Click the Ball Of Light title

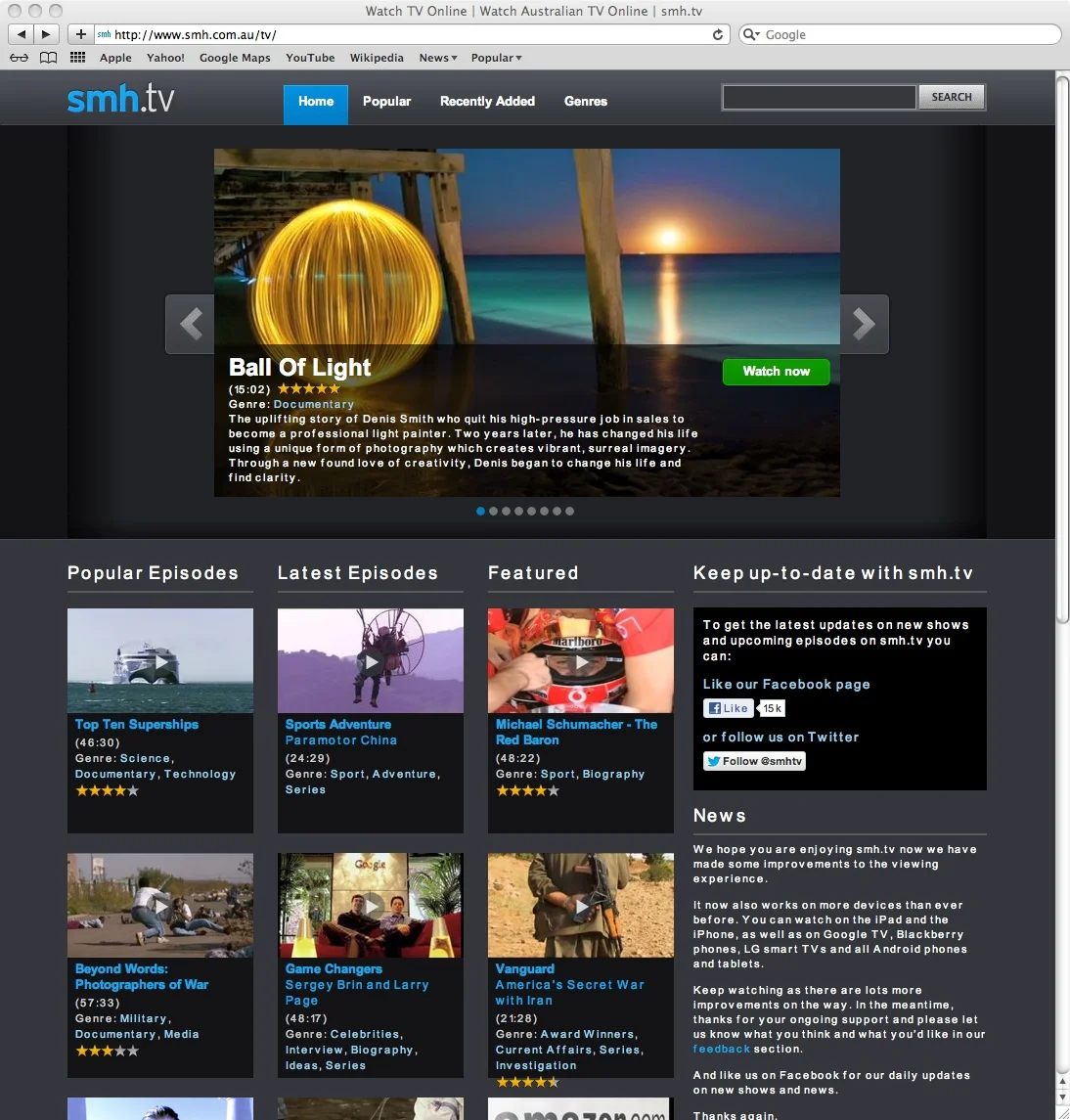tap(299, 367)
